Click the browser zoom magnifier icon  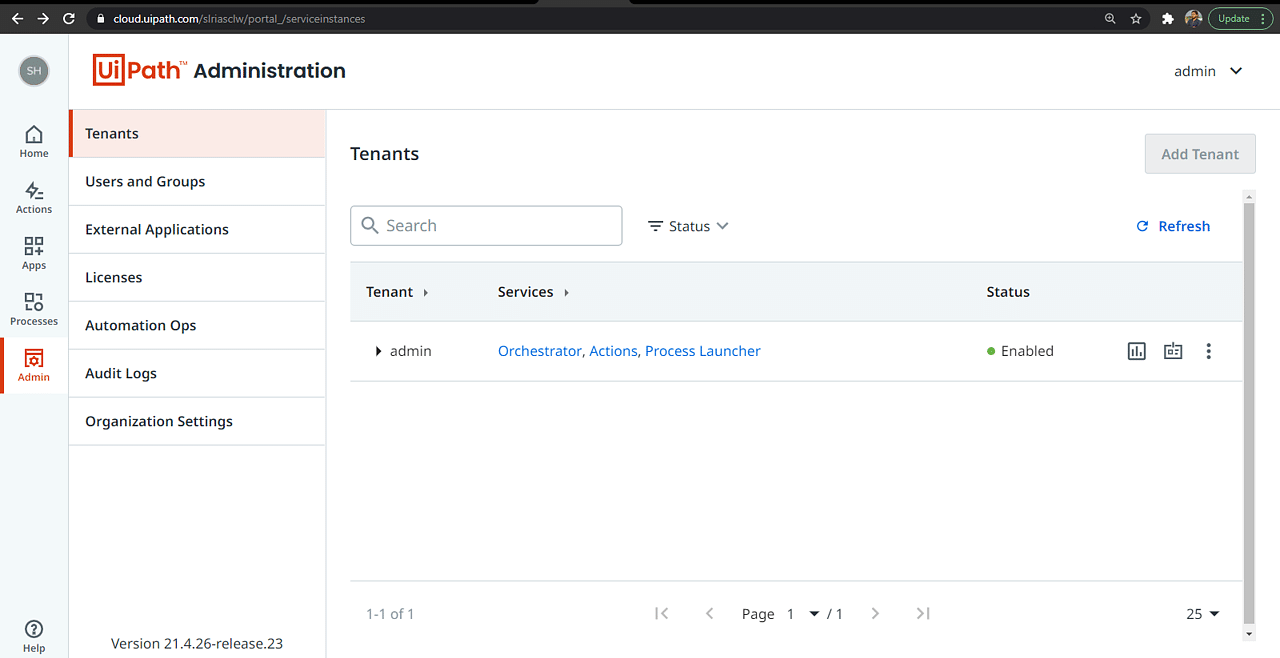tap(1110, 18)
